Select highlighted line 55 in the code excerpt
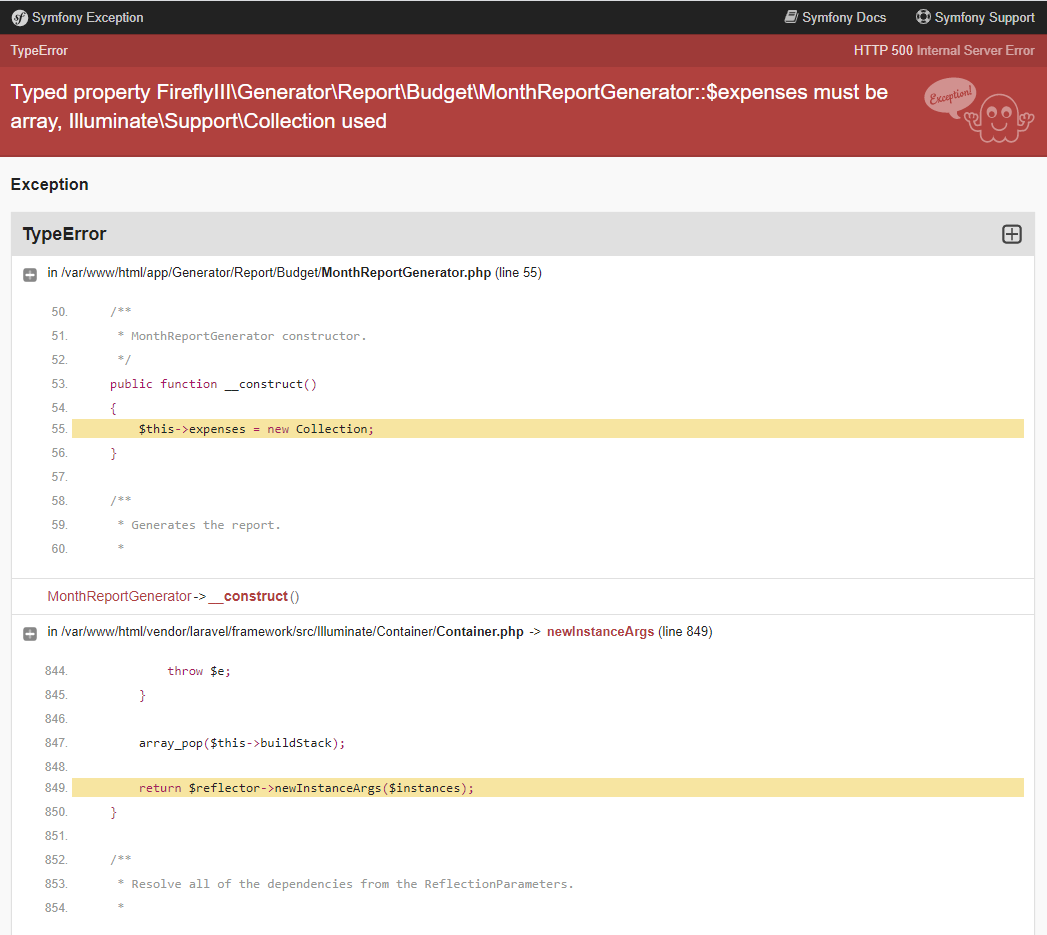Screen dimensions: 1047x935 pos(250,428)
